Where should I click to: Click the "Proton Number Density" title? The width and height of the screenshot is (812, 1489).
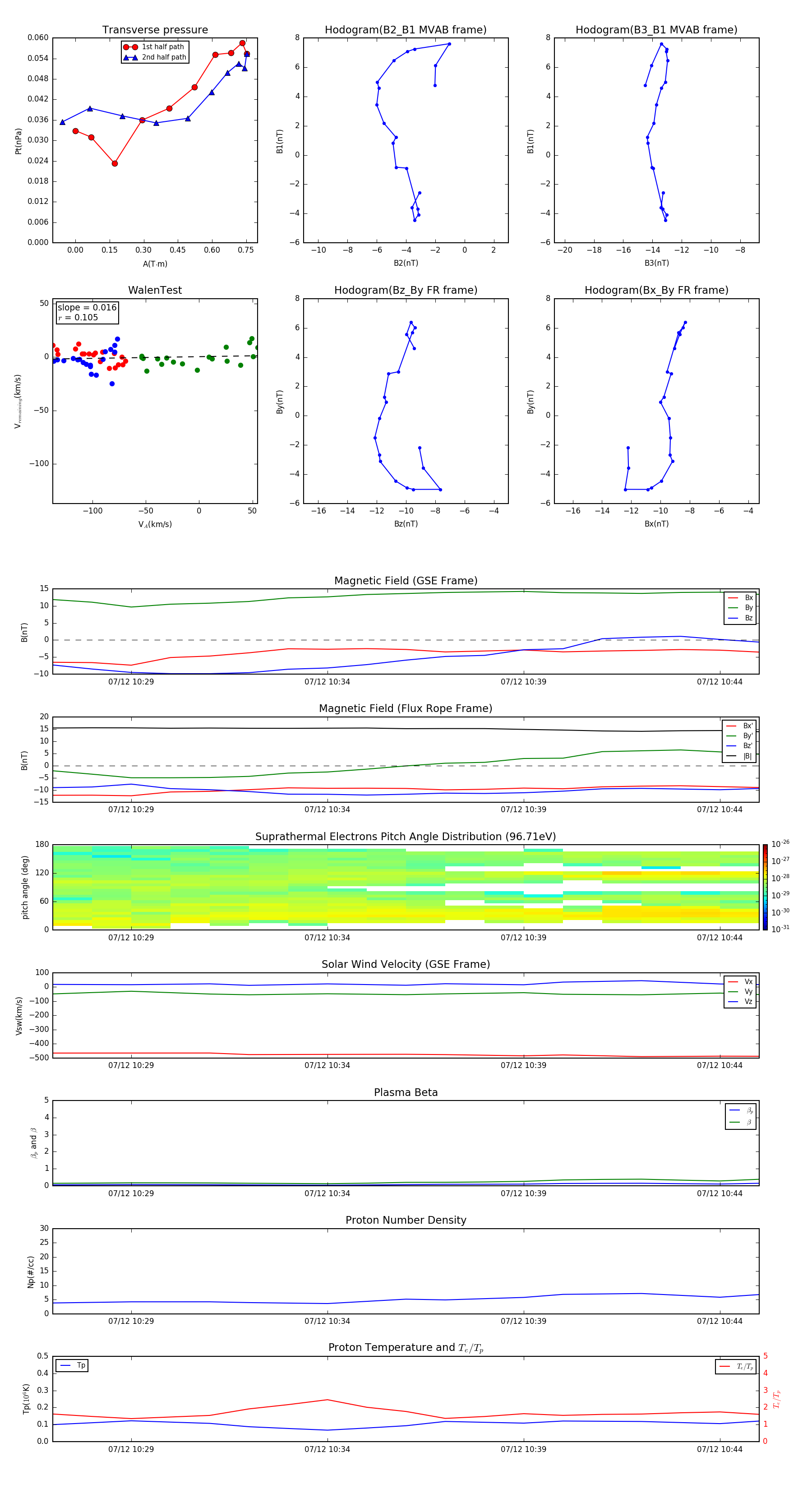406,1220
